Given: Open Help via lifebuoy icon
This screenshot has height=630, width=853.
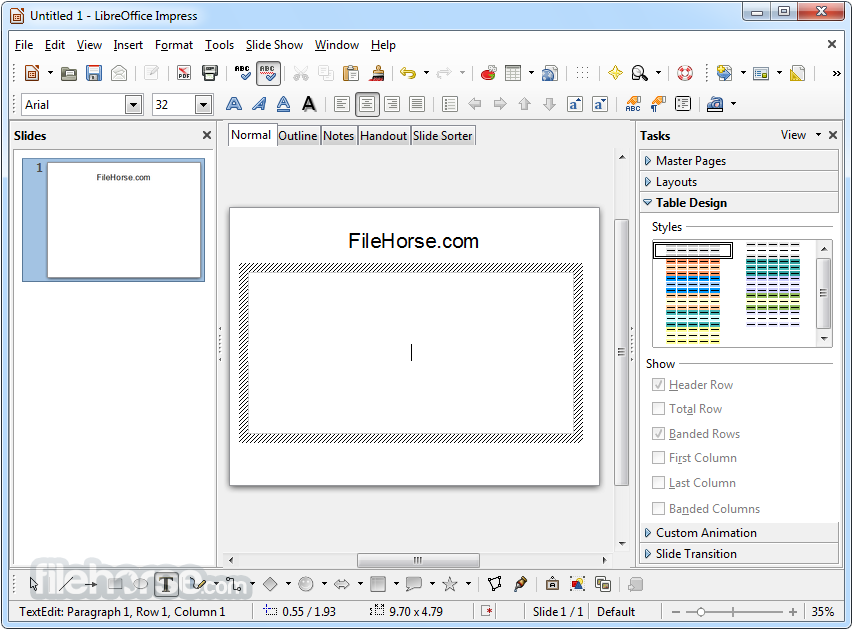Looking at the screenshot, I should coord(684,73).
